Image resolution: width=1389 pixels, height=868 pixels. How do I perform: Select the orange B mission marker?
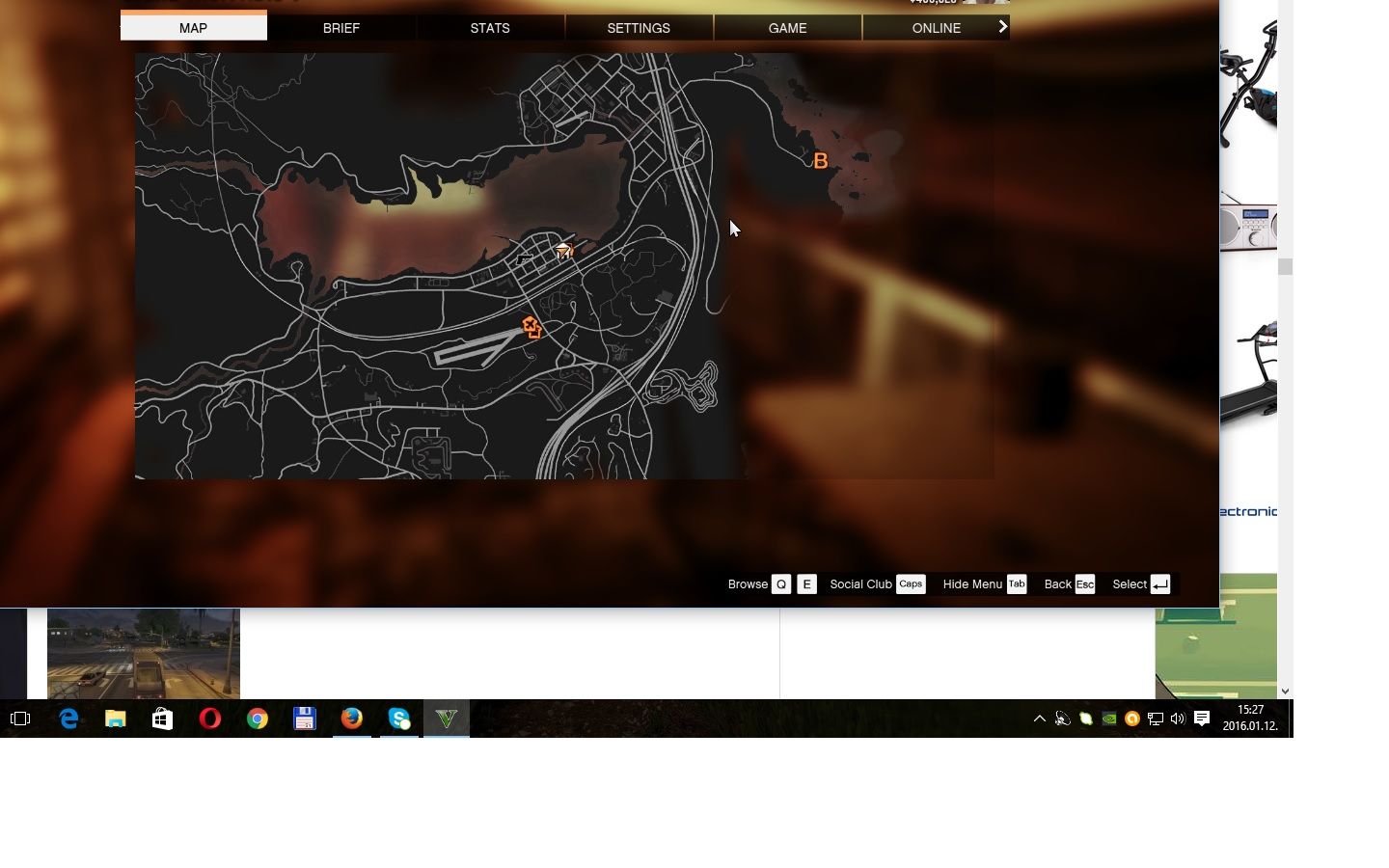821,161
